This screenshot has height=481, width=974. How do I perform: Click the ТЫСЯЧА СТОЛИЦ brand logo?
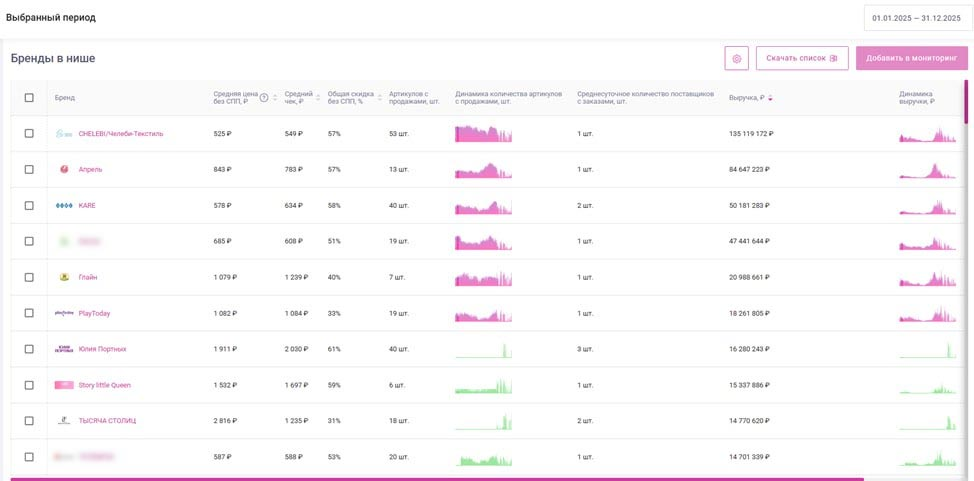point(64,421)
